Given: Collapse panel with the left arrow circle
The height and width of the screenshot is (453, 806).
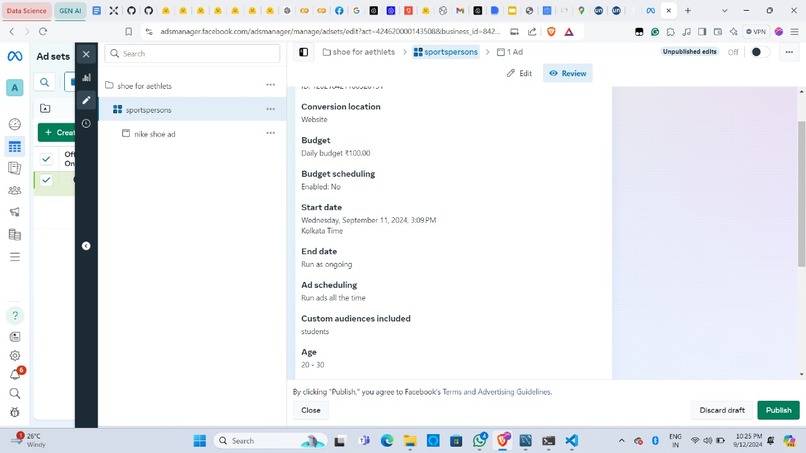Looking at the screenshot, I should click(x=86, y=246).
